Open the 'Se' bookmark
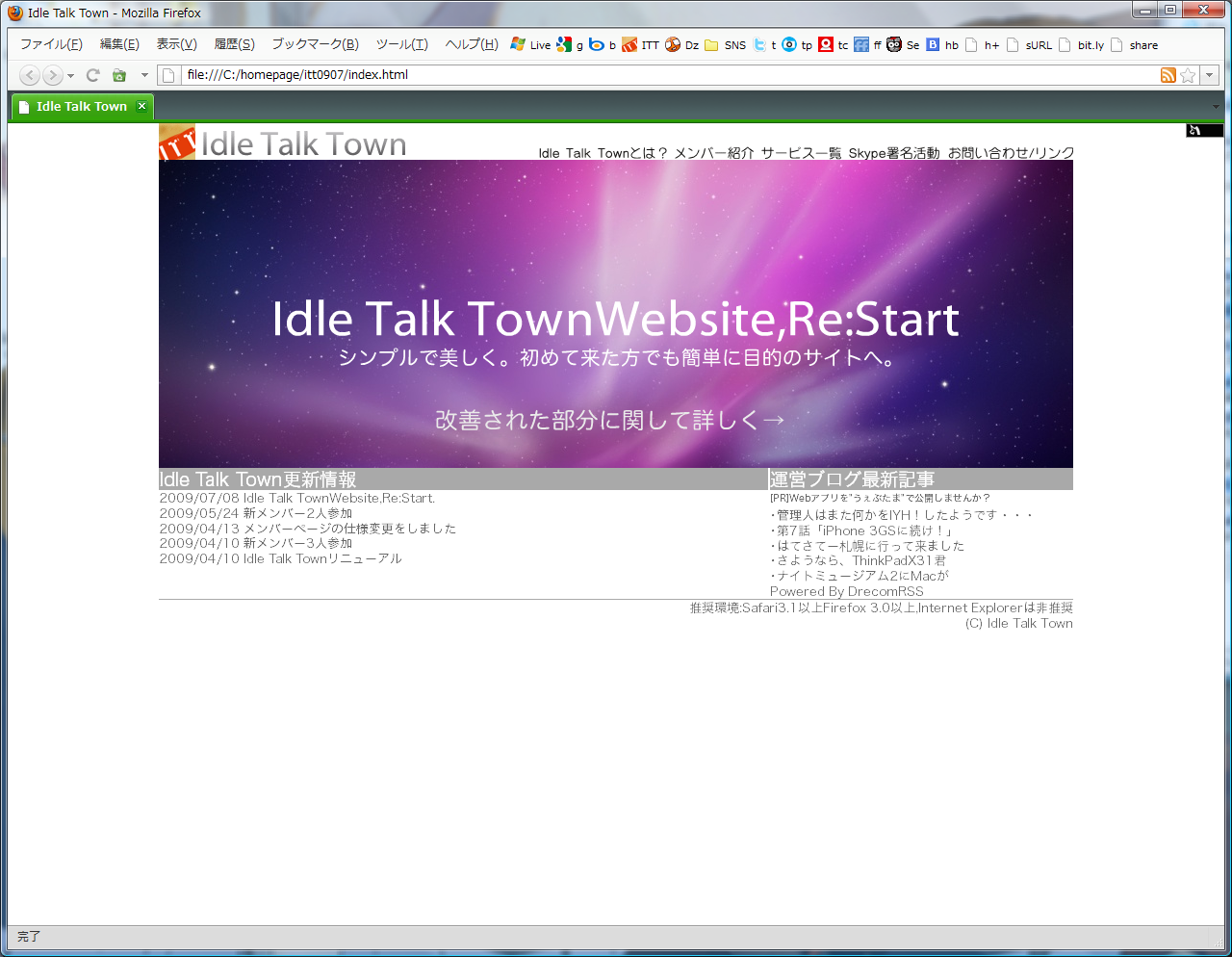Image resolution: width=1232 pixels, height=957 pixels. coord(903,44)
